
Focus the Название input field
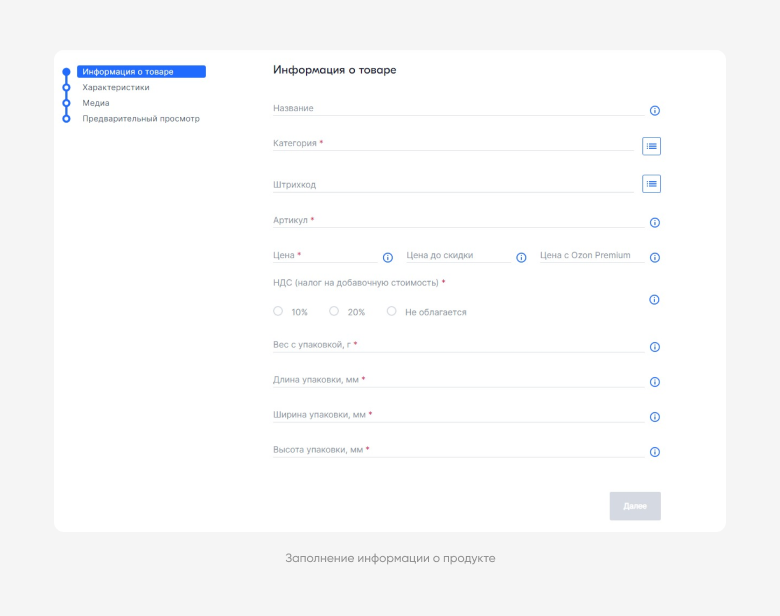click(458, 108)
